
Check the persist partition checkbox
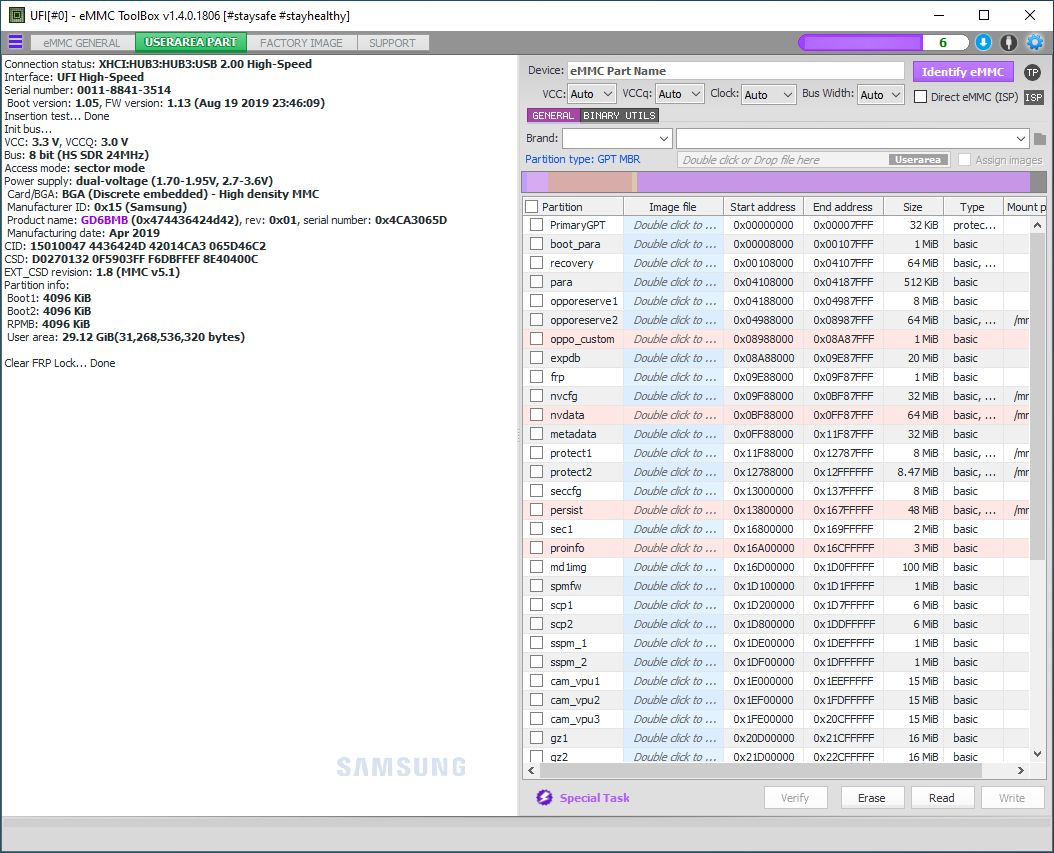point(536,510)
